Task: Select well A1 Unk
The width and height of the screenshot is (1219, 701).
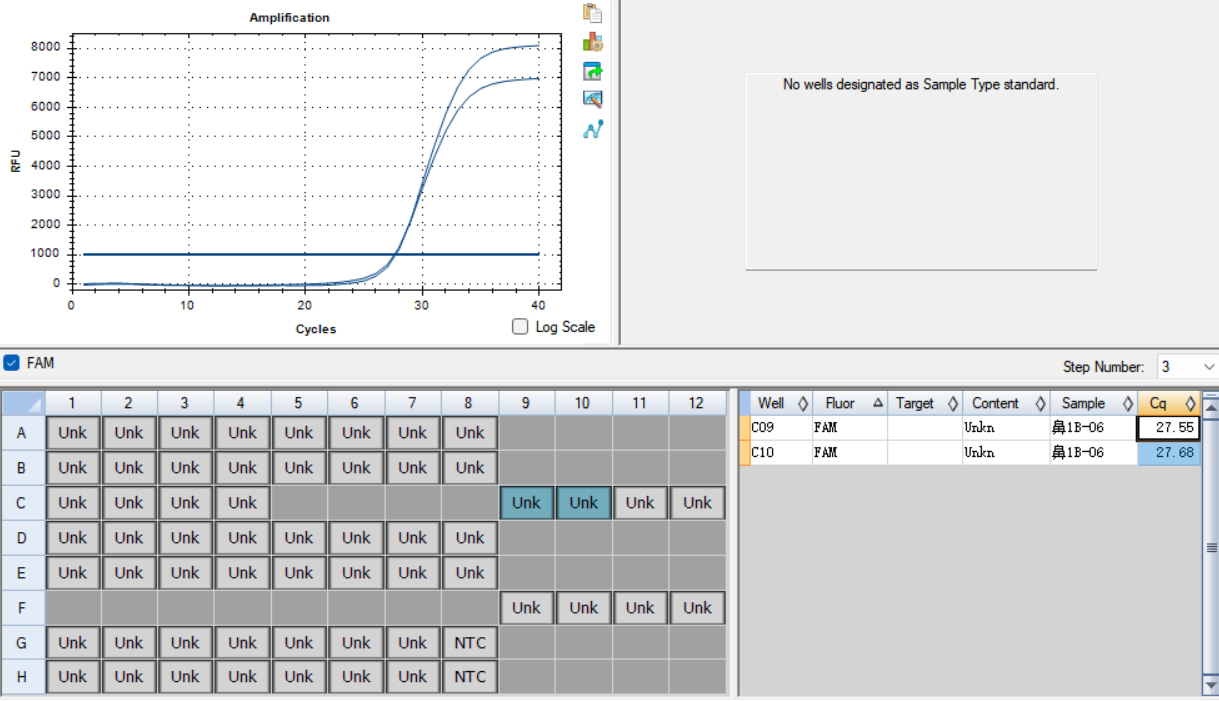Action: click(72, 433)
